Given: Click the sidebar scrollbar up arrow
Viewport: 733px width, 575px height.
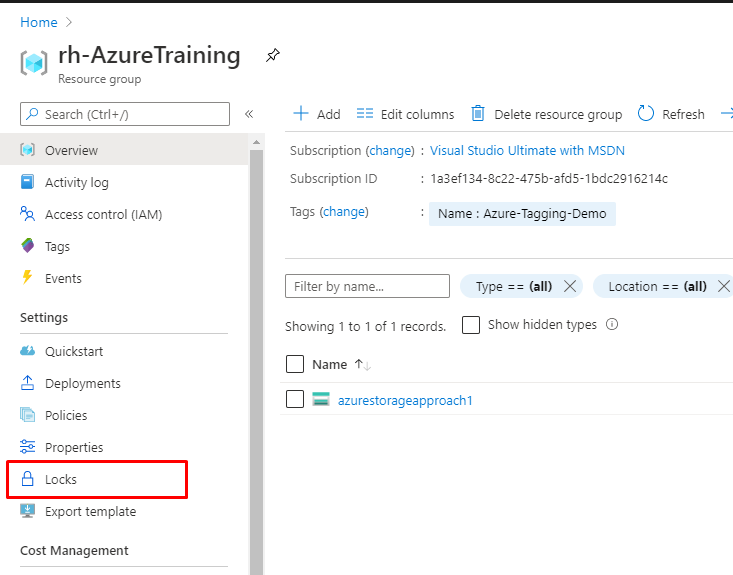Looking at the screenshot, I should coord(256,142).
